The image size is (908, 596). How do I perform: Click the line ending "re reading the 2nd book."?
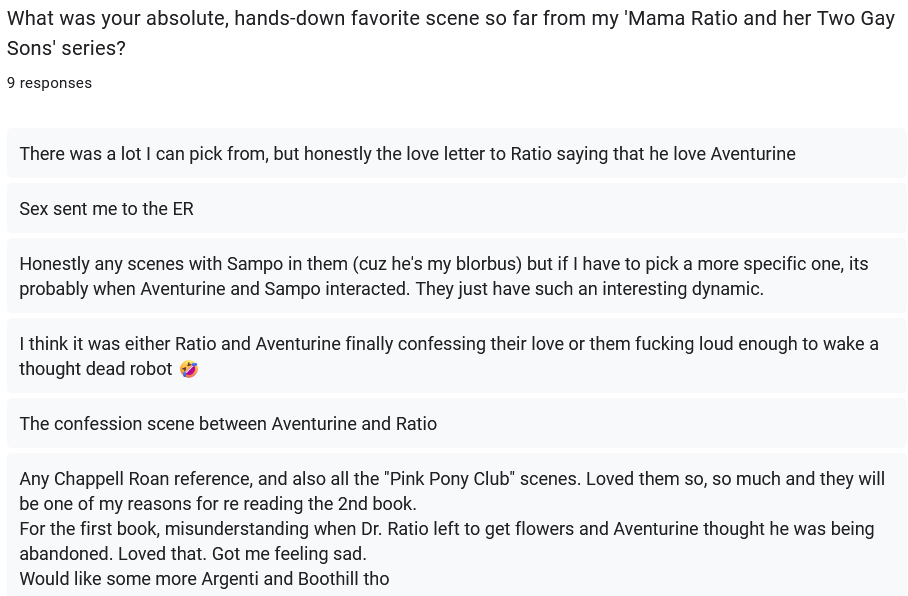coord(217,504)
